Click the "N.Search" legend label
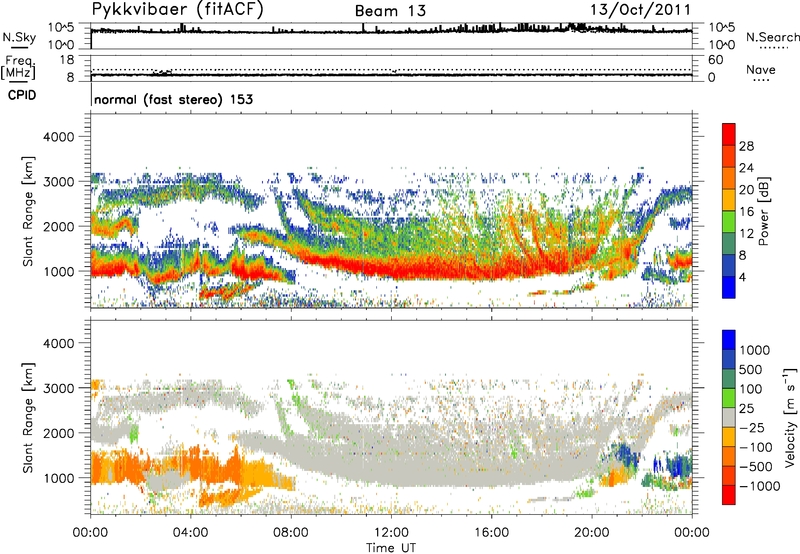The image size is (800, 554). click(772, 37)
